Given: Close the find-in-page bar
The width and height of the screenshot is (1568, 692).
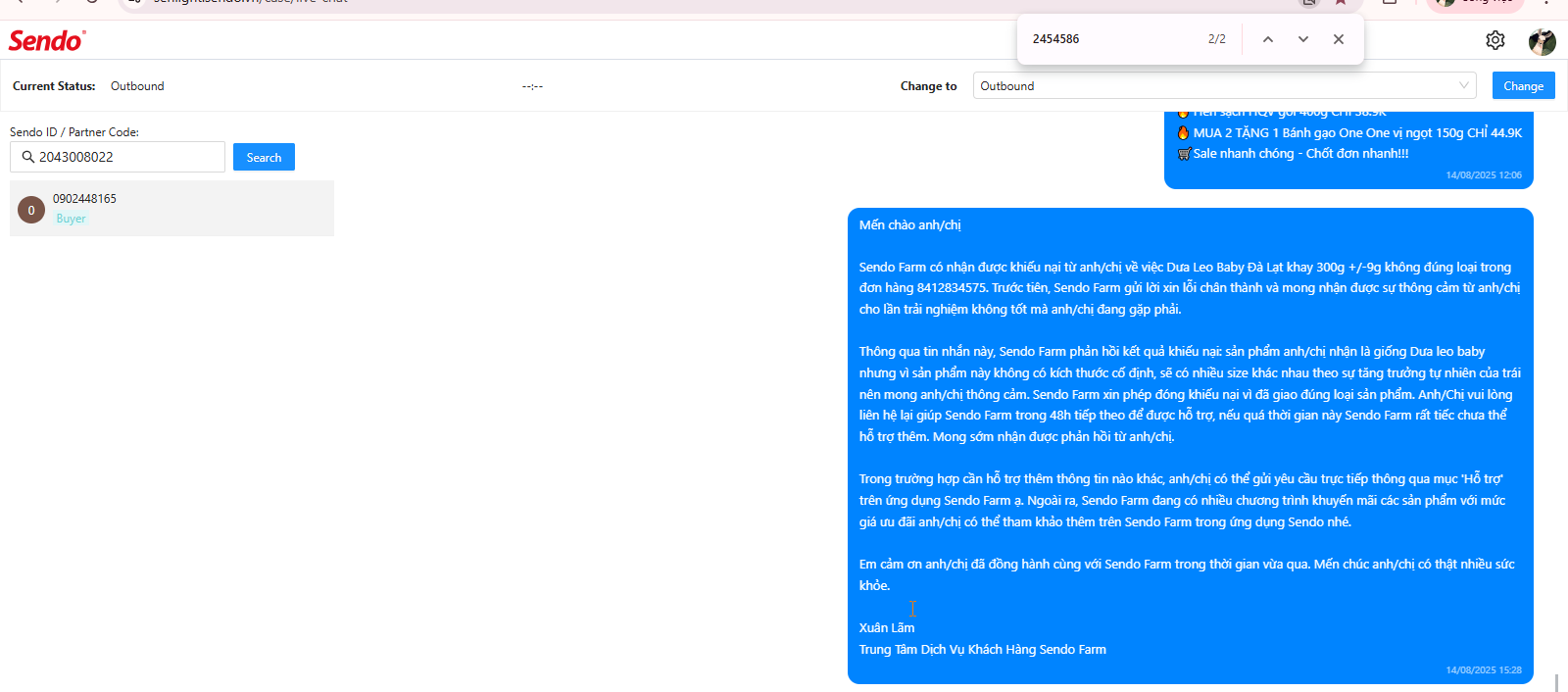Looking at the screenshot, I should [x=1338, y=39].
